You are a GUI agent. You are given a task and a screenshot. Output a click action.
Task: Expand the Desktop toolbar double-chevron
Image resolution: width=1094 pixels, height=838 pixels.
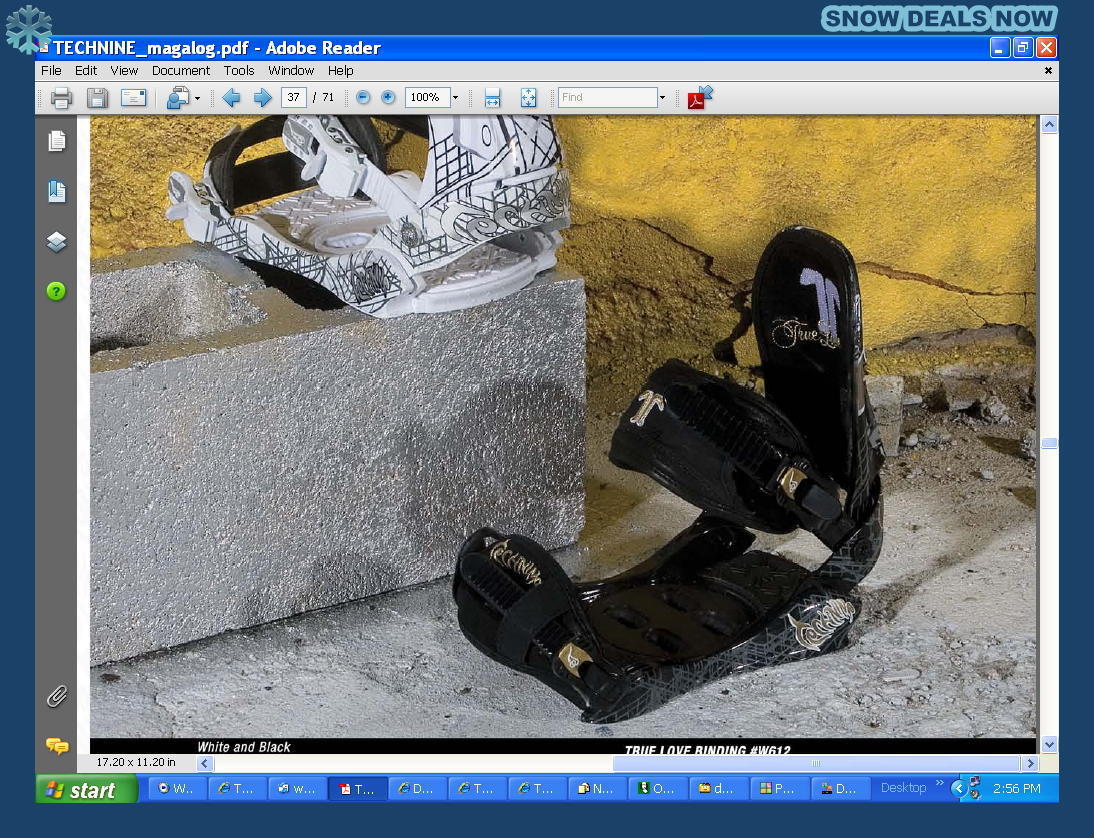(939, 783)
